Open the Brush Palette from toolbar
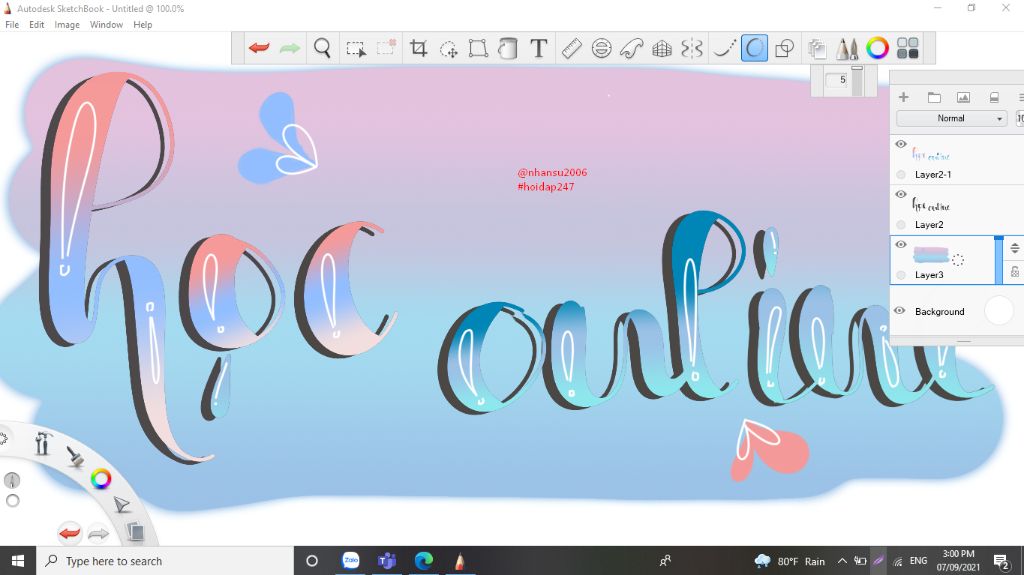The width and height of the screenshot is (1024, 575). point(846,48)
